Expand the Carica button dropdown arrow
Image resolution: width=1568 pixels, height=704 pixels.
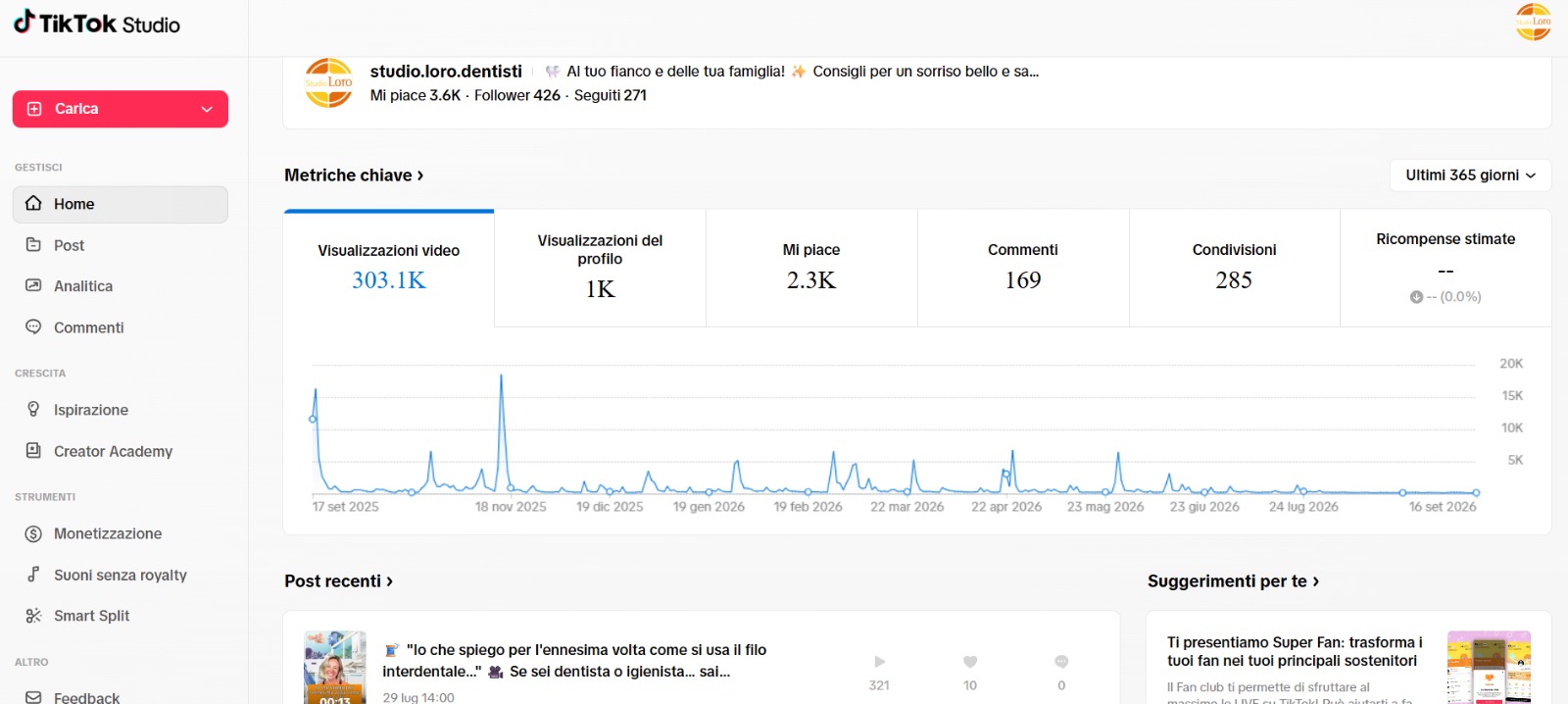click(x=207, y=109)
